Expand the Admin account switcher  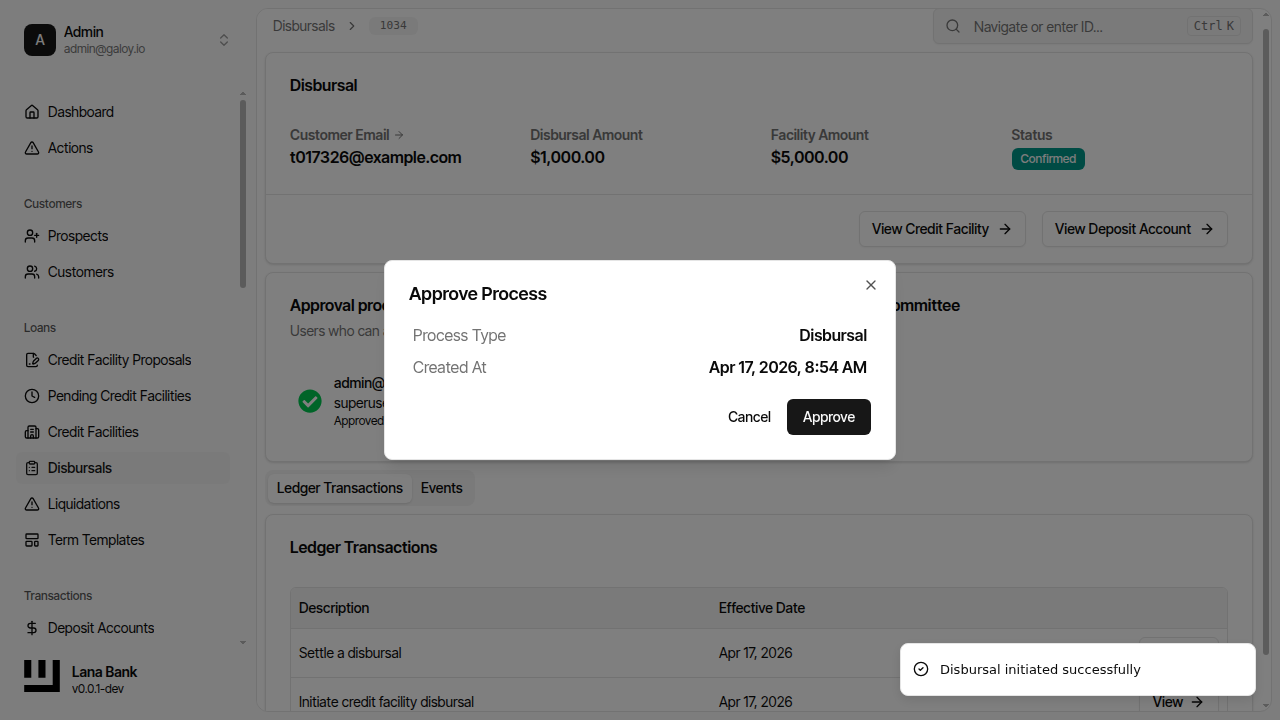pyautogui.click(x=224, y=40)
